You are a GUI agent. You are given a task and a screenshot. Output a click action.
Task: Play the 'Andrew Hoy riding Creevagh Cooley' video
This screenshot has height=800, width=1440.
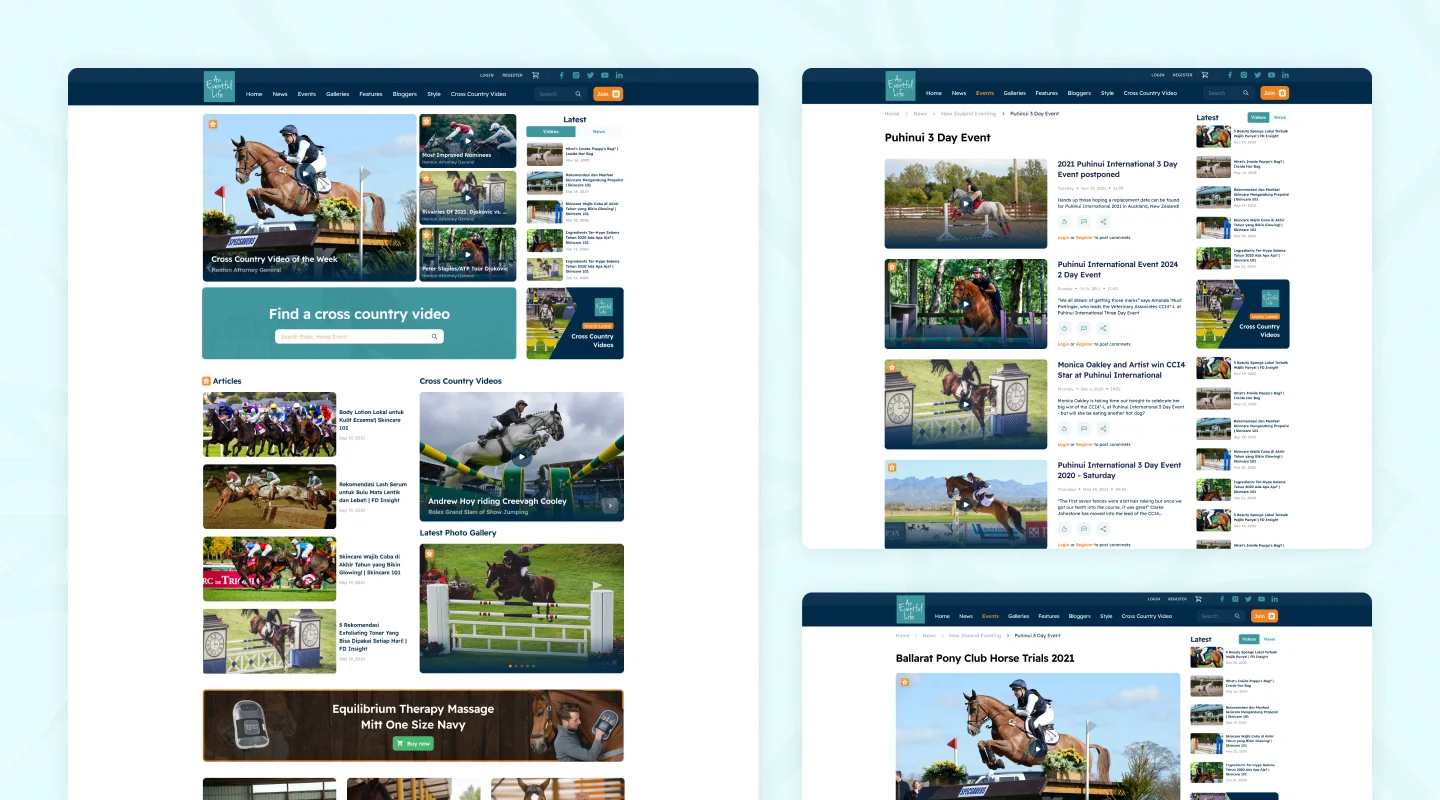pyautogui.click(x=521, y=457)
